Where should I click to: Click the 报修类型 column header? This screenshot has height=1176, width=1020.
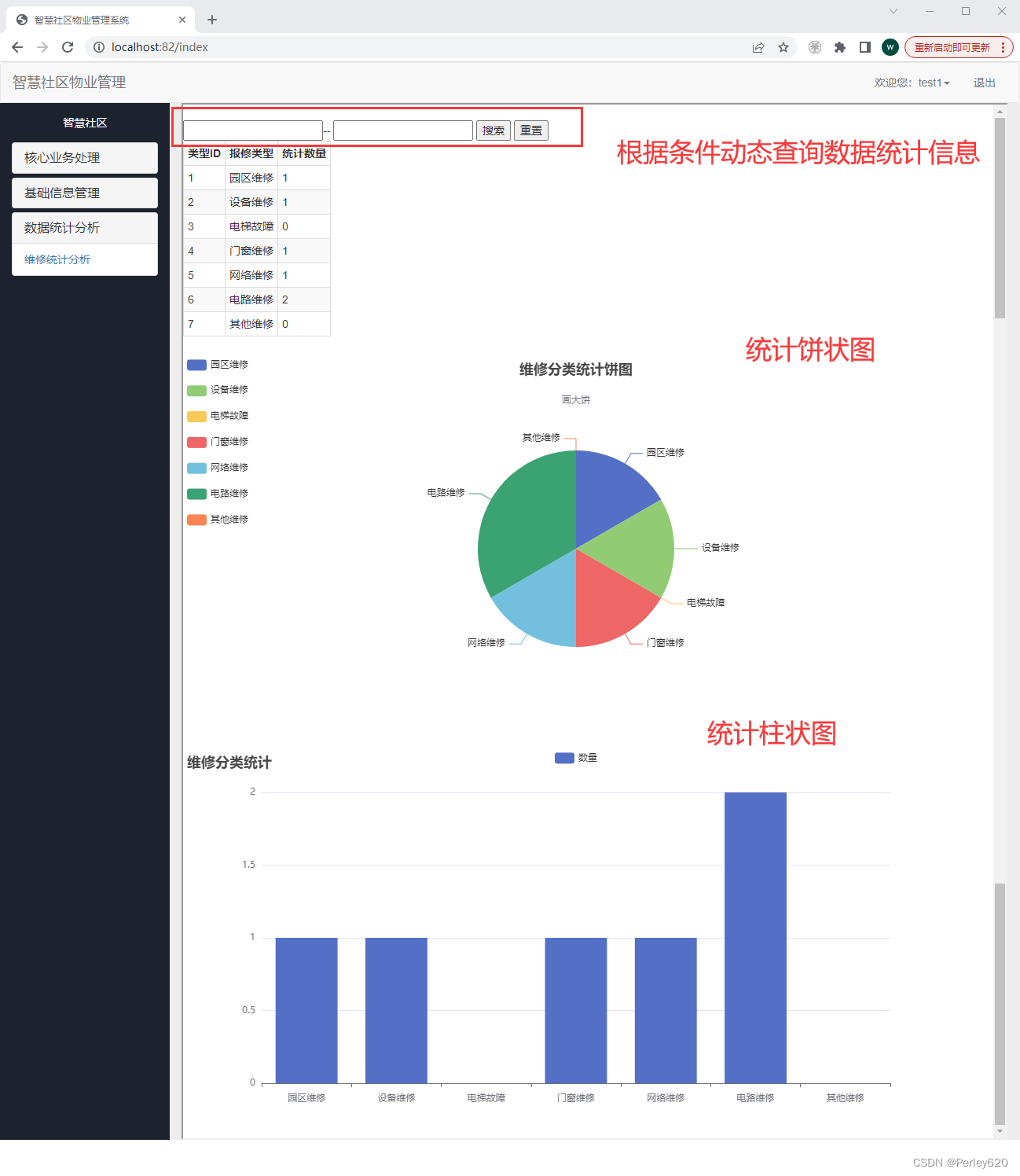(x=251, y=153)
